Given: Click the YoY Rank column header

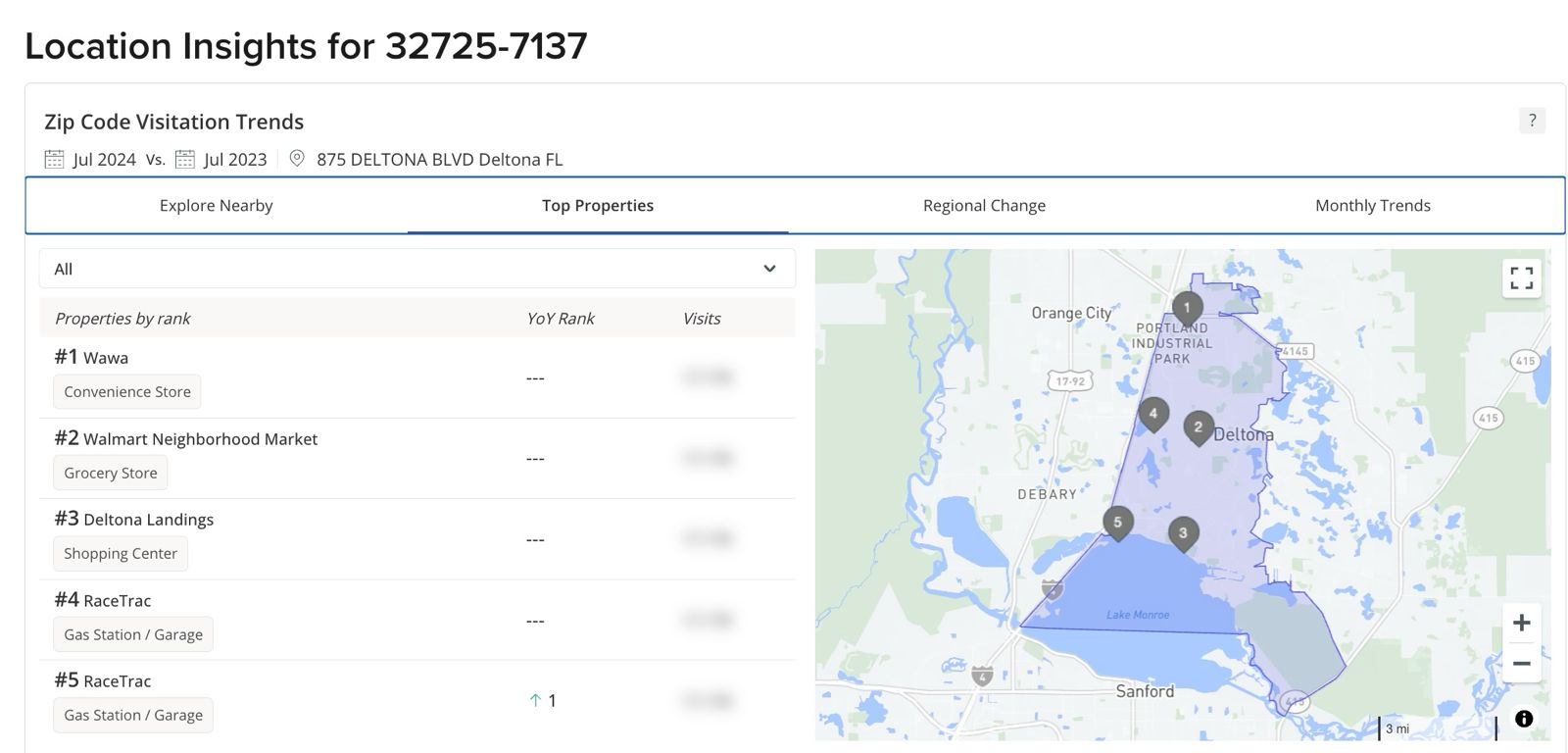Looking at the screenshot, I should [561, 318].
